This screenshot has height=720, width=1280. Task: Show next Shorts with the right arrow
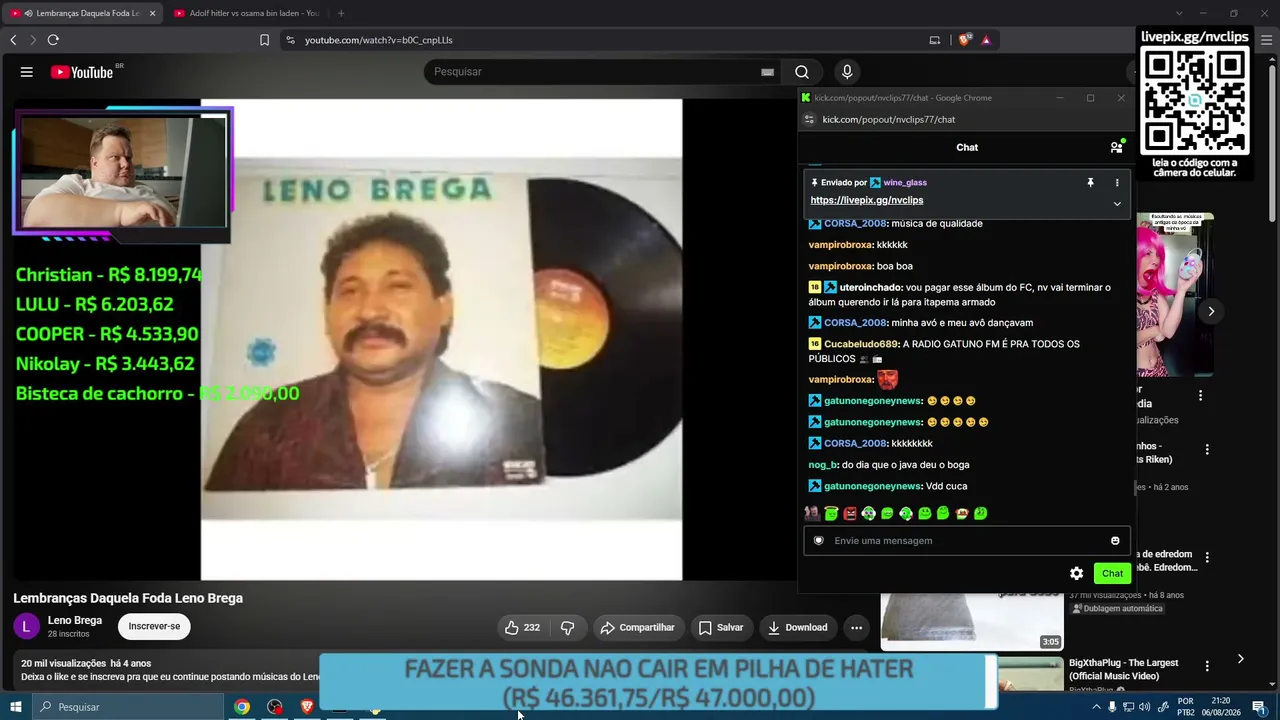pyautogui.click(x=1211, y=311)
